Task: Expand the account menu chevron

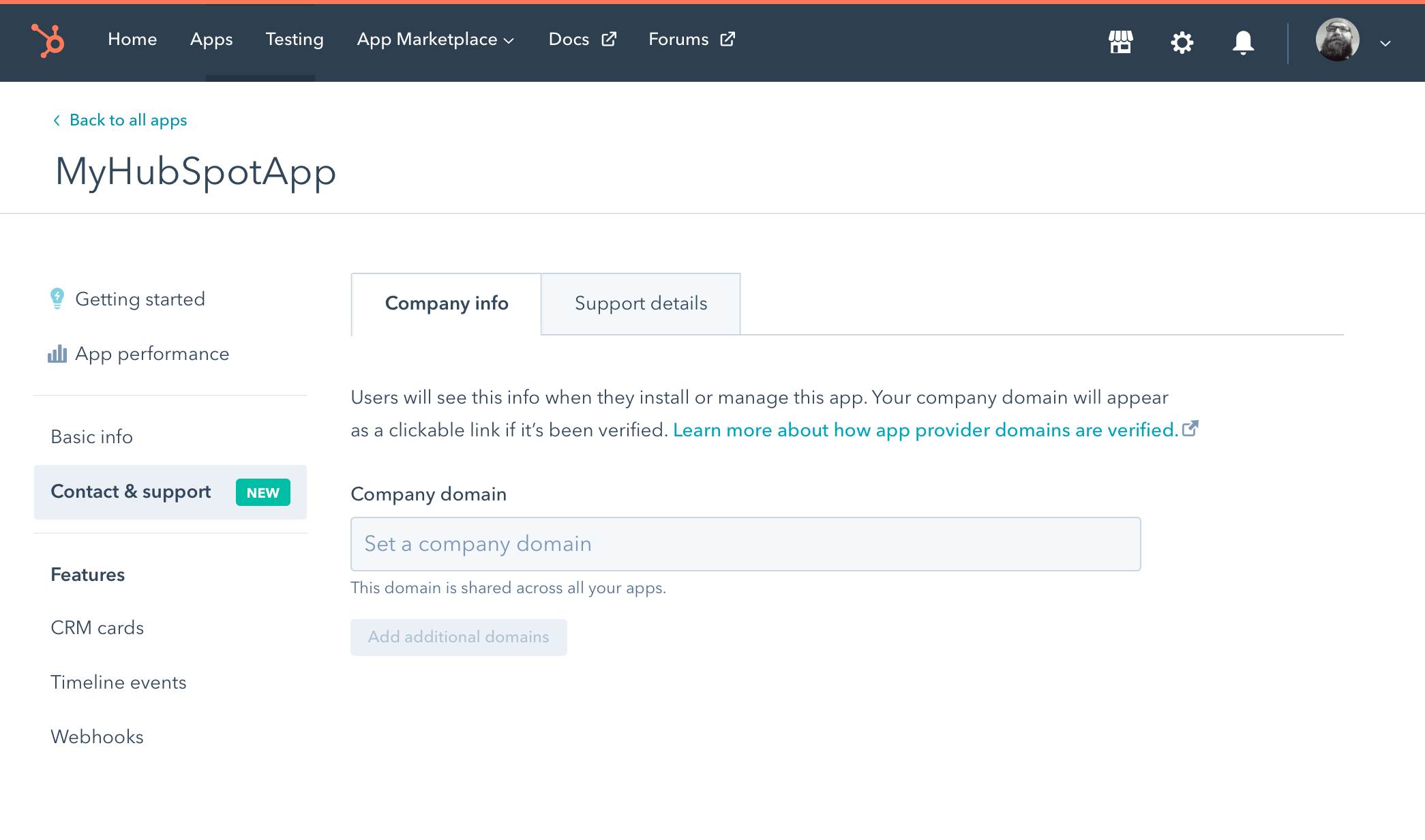Action: (1385, 43)
